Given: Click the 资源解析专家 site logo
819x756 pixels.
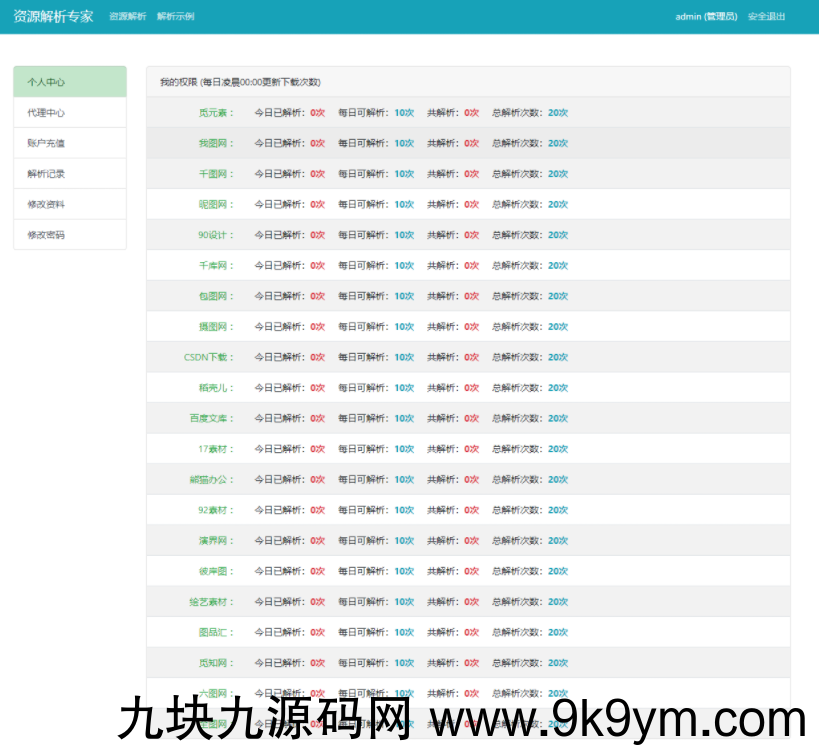Looking at the screenshot, I should tap(53, 16).
